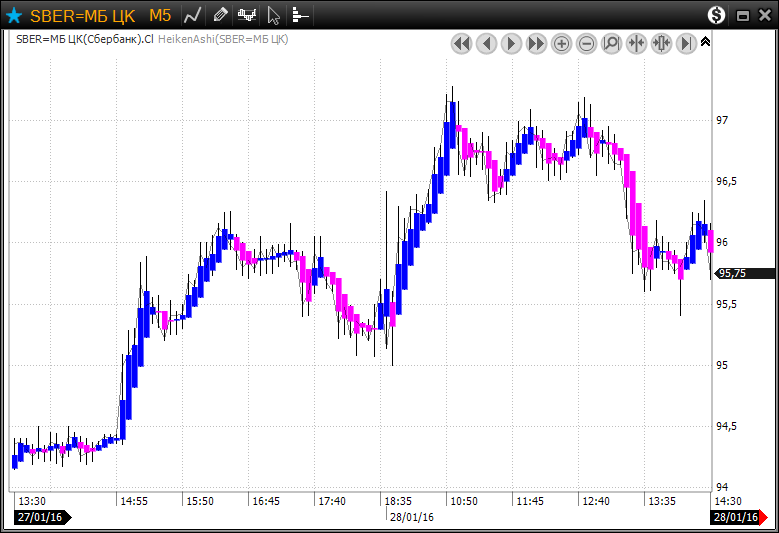Select the cursor pointer tool

[274, 15]
